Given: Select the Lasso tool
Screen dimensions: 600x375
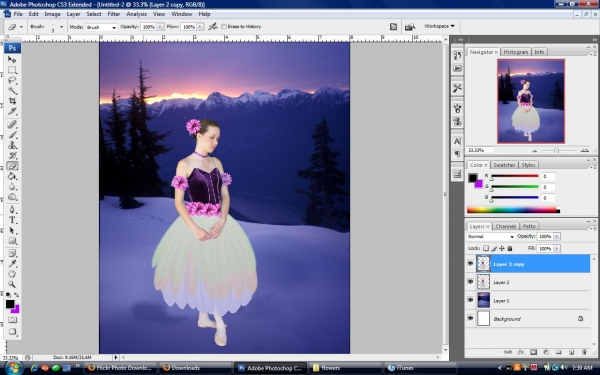Looking at the screenshot, I should (12, 80).
